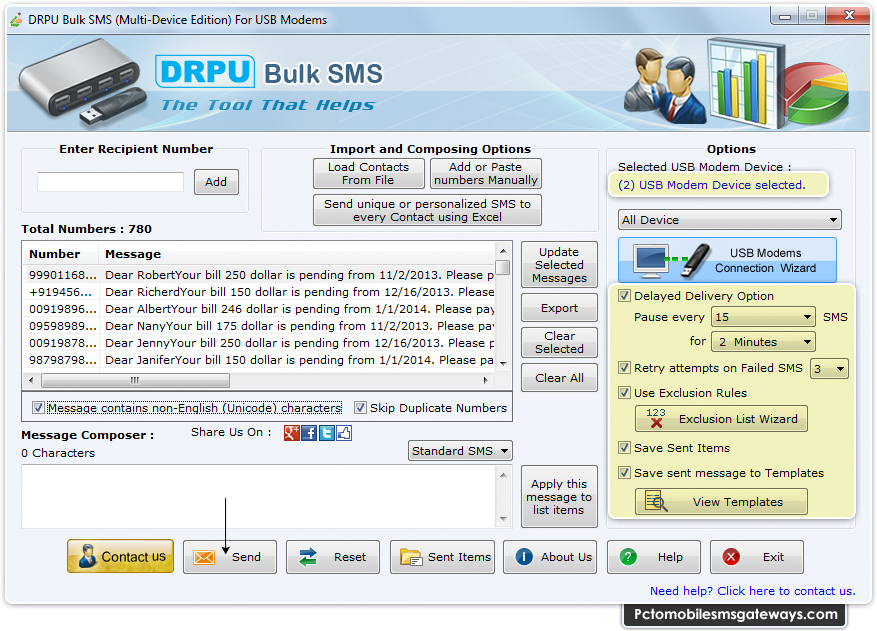Select the Dear Jenny message row
This screenshot has height=631, width=877.
(260, 343)
